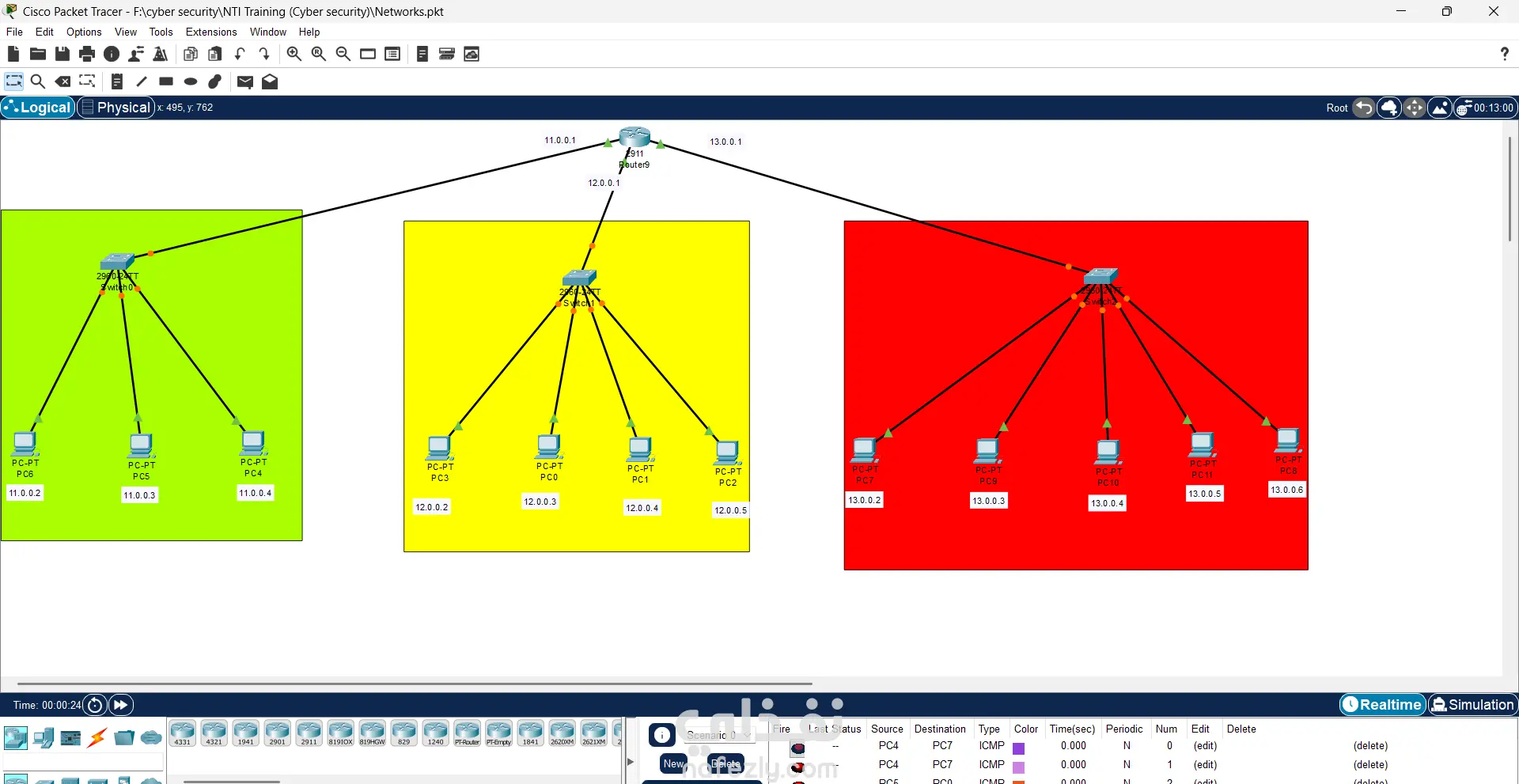The image size is (1519, 784).
Task: Select the Freeform drawing tool
Action: click(215, 81)
